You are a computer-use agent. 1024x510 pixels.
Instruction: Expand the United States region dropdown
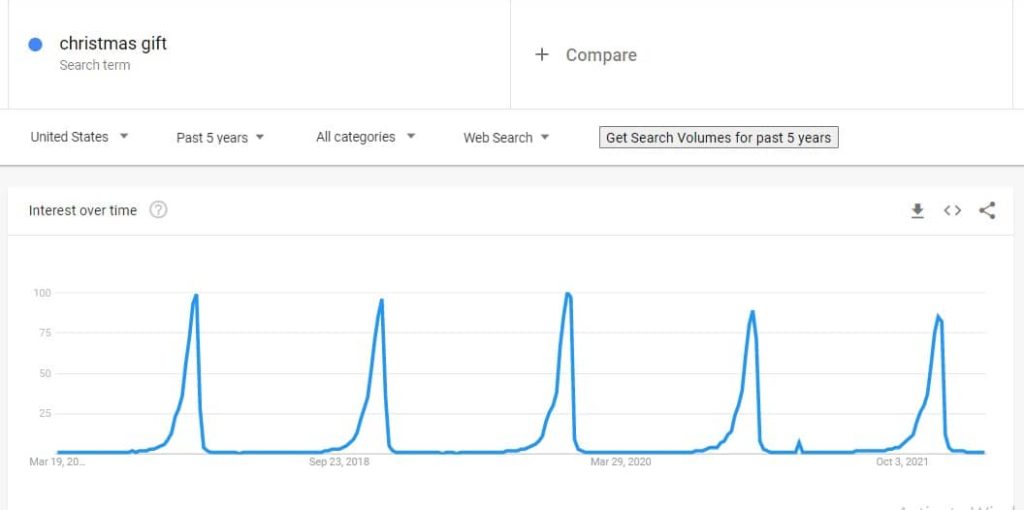click(80, 137)
